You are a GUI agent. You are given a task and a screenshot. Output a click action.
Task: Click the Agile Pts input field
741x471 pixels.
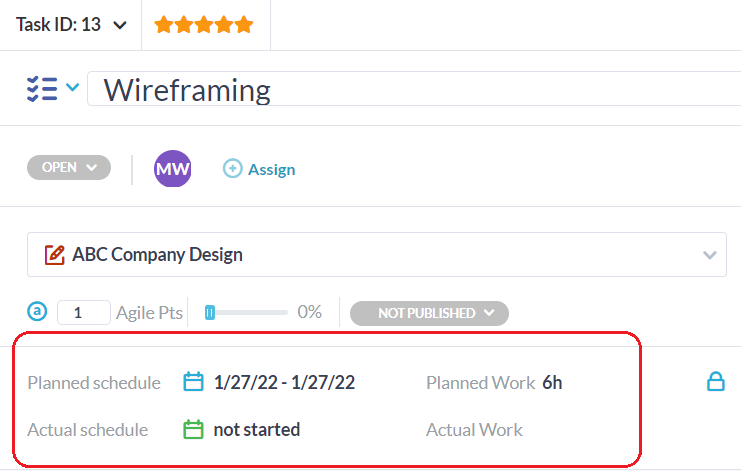pyautogui.click(x=84, y=313)
